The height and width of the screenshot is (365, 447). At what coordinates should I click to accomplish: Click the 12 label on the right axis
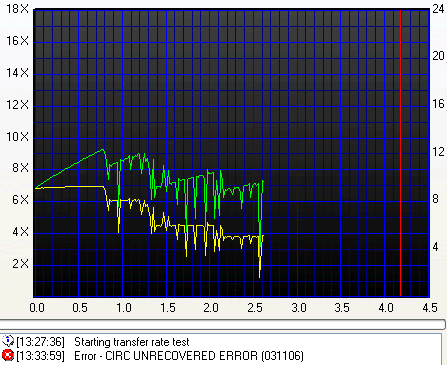[x=438, y=152]
